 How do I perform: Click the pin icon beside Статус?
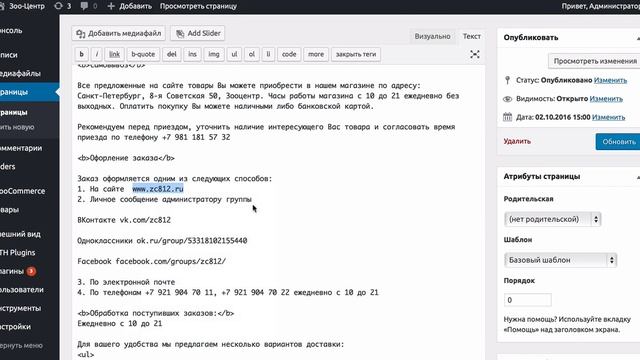(507, 80)
